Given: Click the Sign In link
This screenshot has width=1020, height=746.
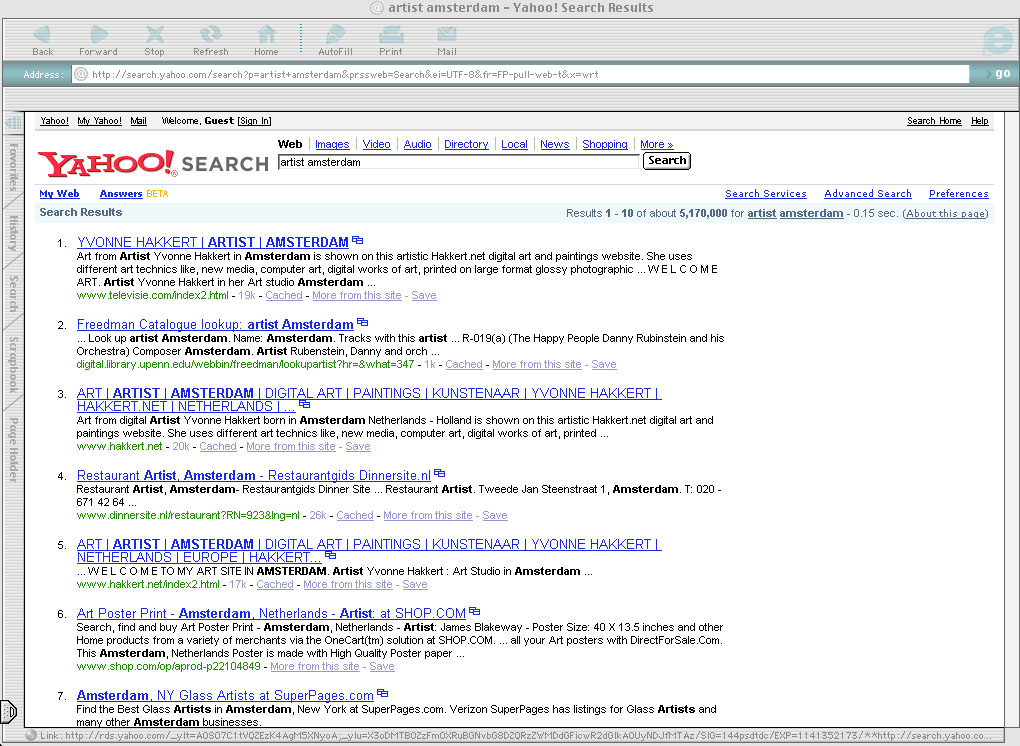Looking at the screenshot, I should [254, 121].
